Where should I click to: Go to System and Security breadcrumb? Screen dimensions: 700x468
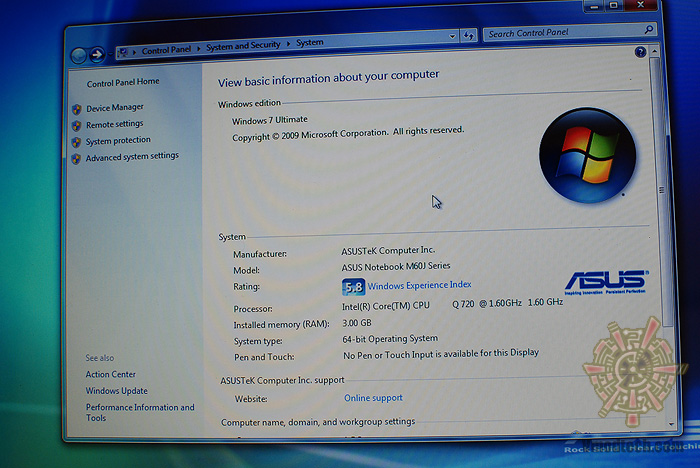[243, 46]
